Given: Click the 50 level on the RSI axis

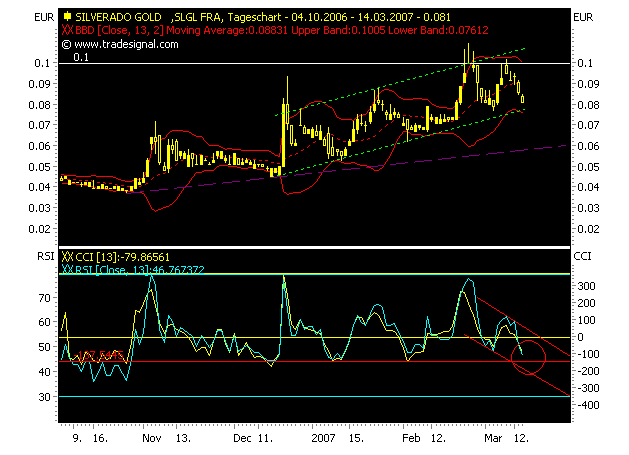Looking at the screenshot, I should click(45, 347).
